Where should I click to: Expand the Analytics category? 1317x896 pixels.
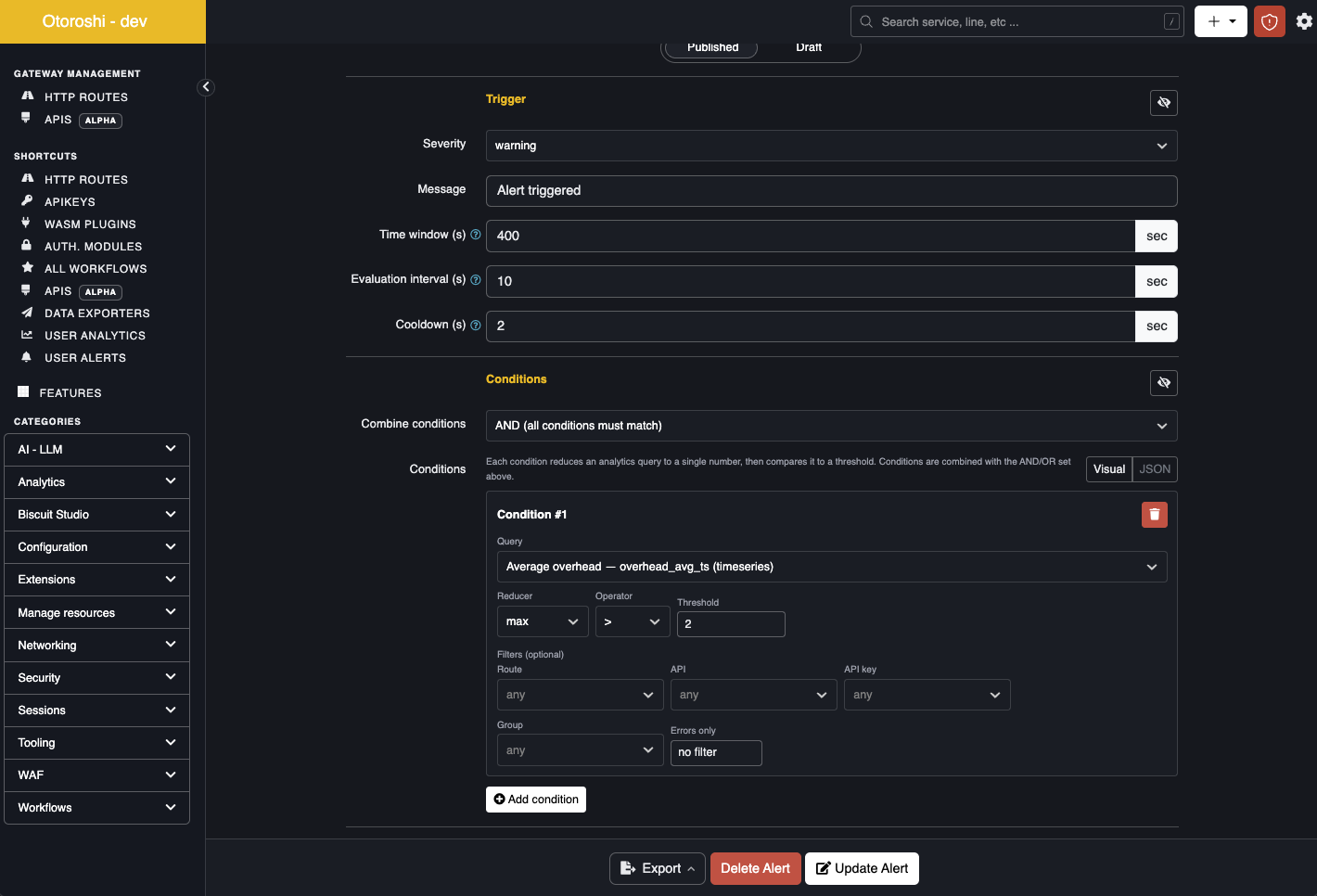(x=97, y=482)
